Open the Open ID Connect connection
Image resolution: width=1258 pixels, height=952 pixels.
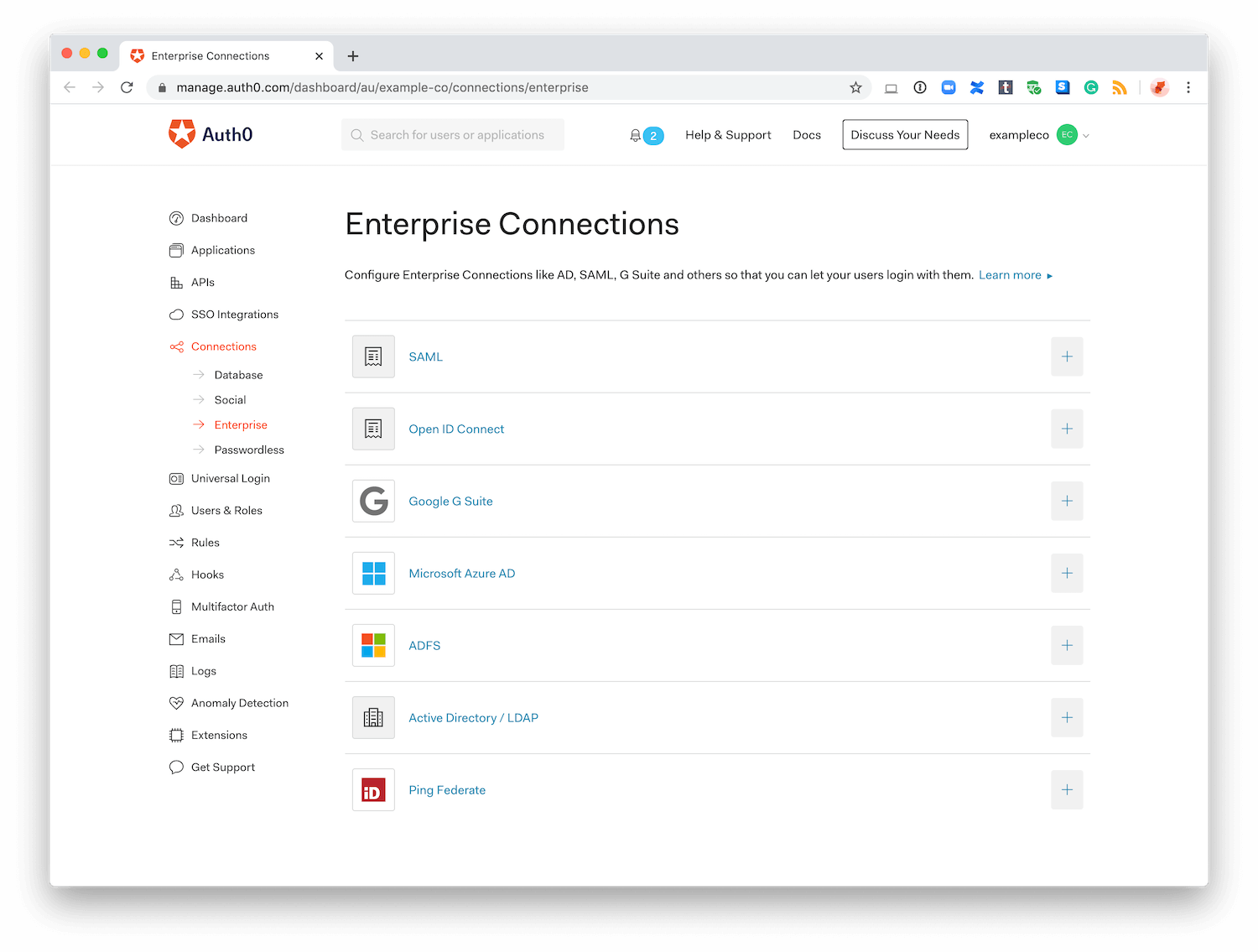pyautogui.click(x=456, y=429)
